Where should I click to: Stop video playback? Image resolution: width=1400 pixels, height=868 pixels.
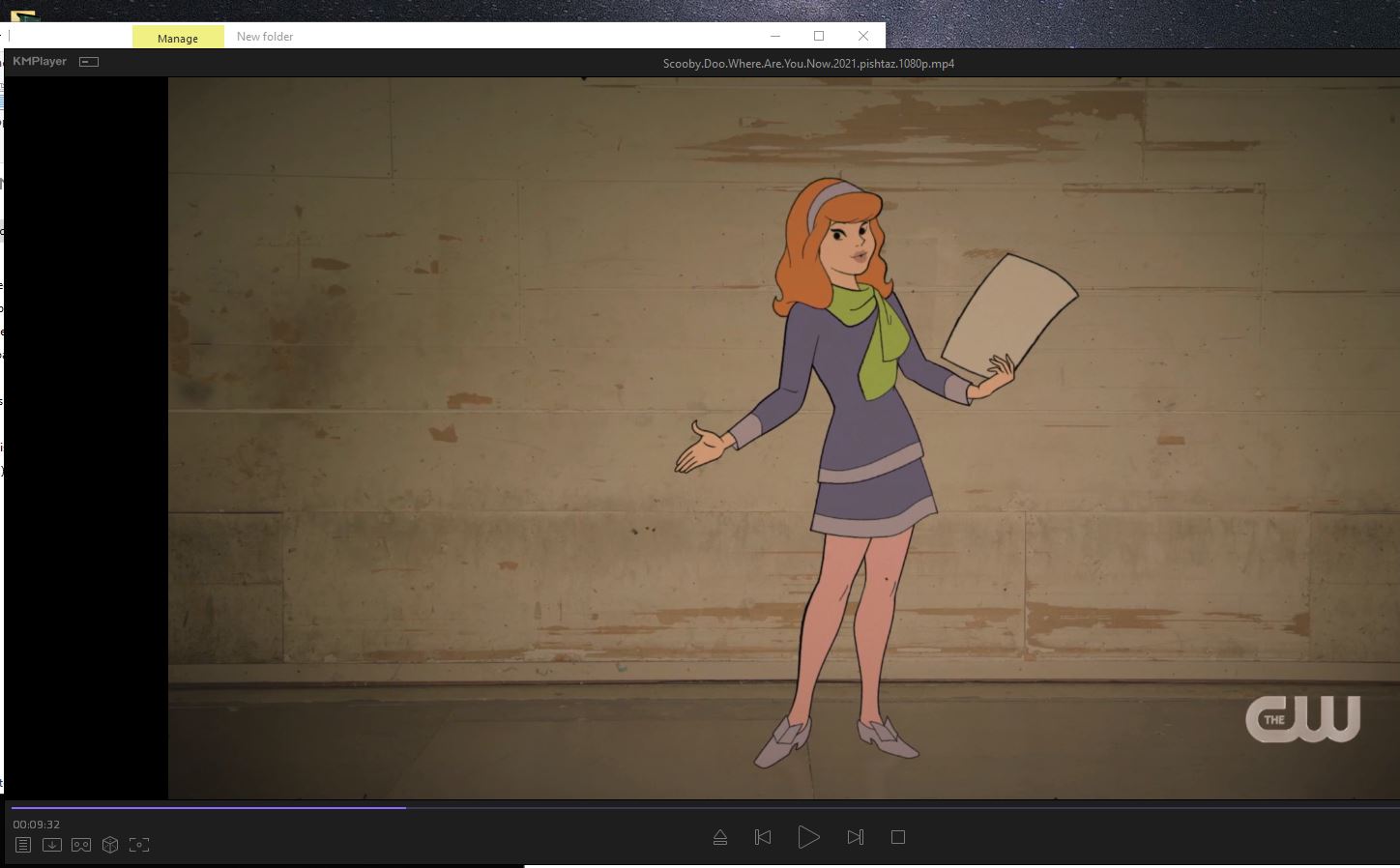(898, 837)
